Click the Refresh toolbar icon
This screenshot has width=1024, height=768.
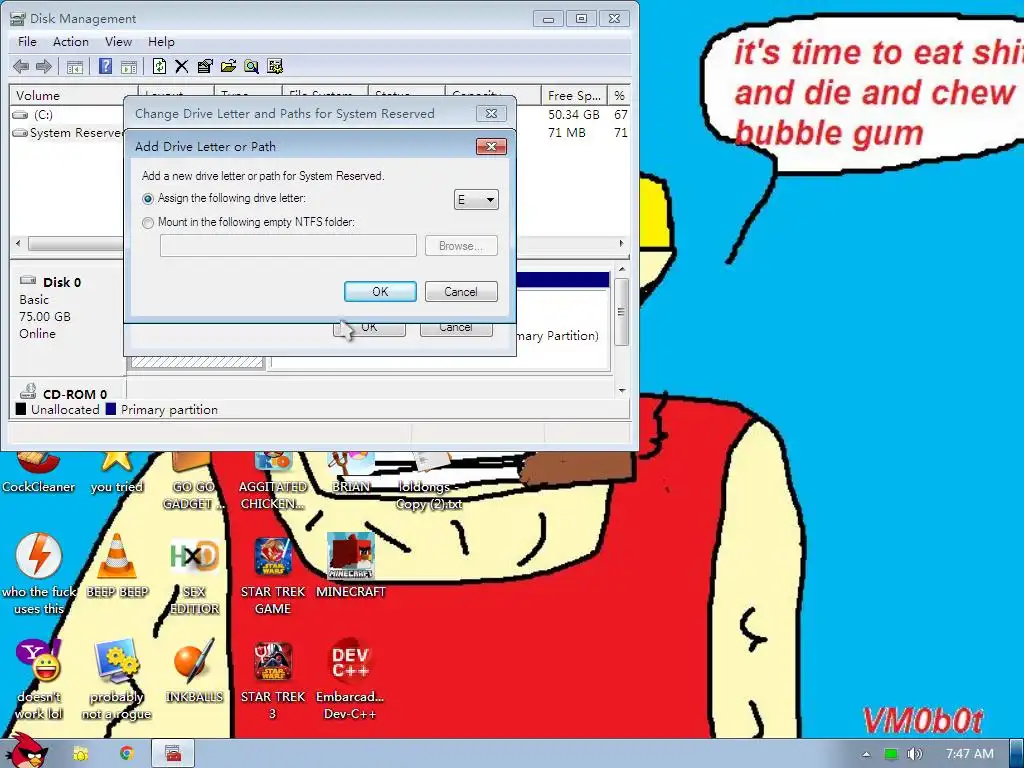coord(159,66)
